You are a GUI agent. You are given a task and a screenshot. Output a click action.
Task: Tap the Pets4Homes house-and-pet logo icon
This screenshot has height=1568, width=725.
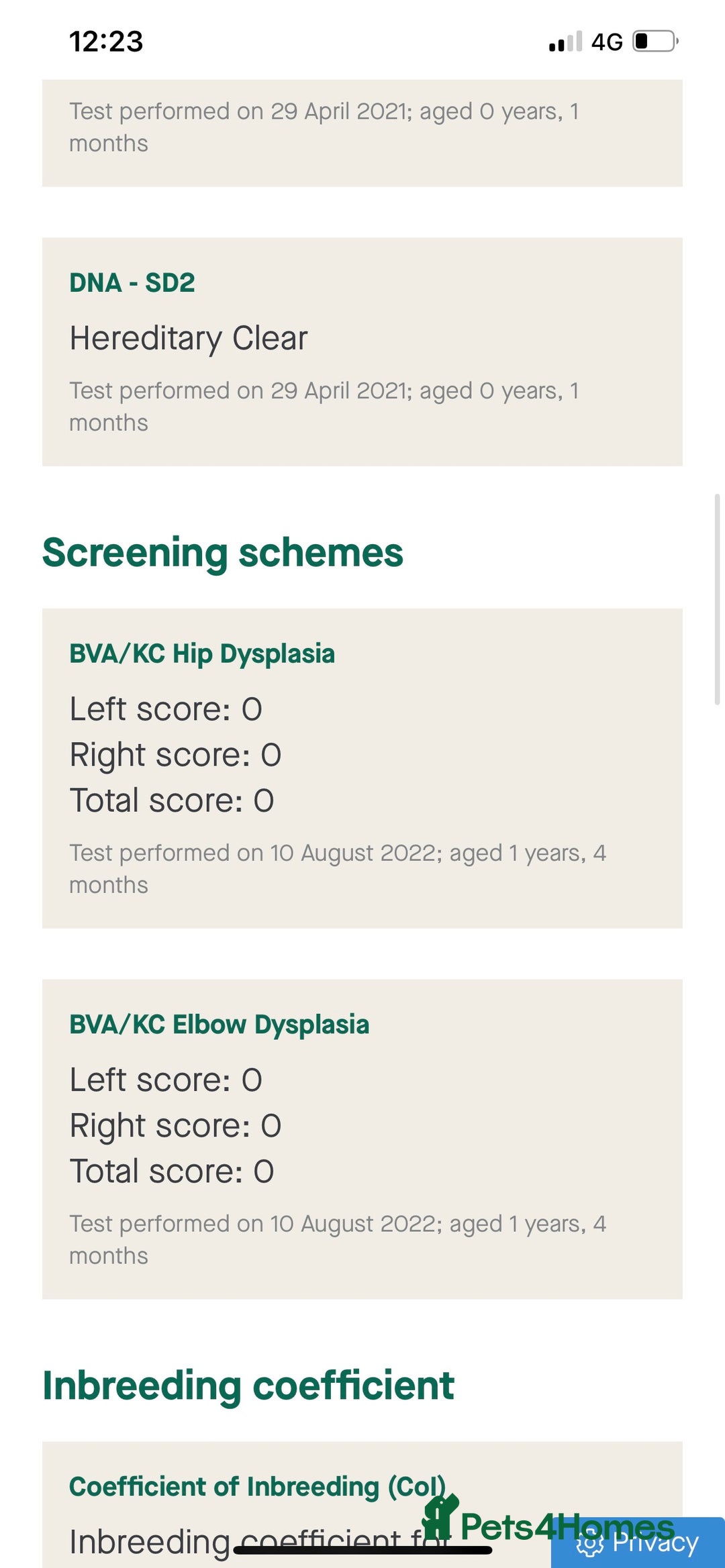tap(440, 1518)
